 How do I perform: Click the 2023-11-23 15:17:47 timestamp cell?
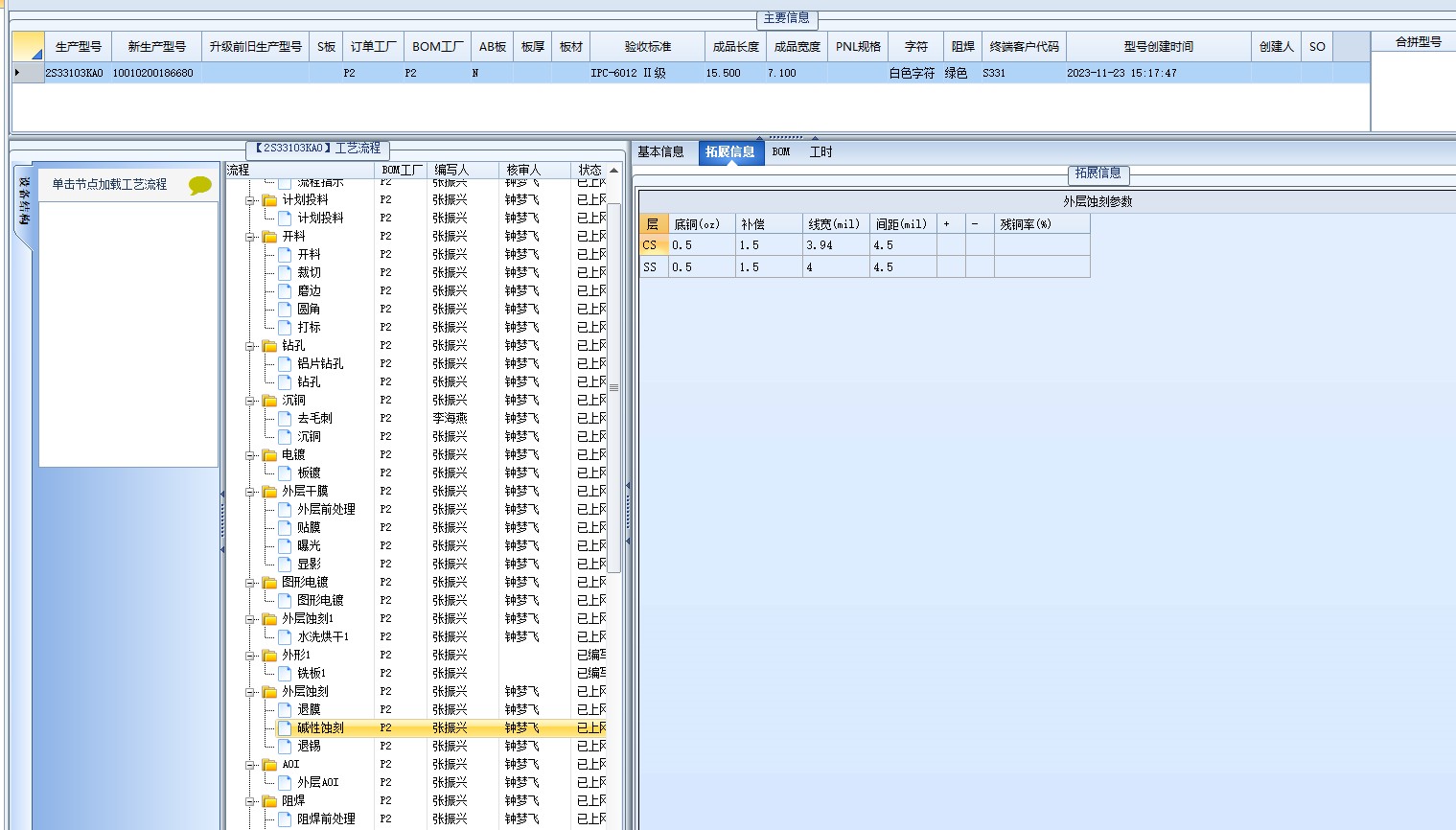pyautogui.click(x=1159, y=73)
